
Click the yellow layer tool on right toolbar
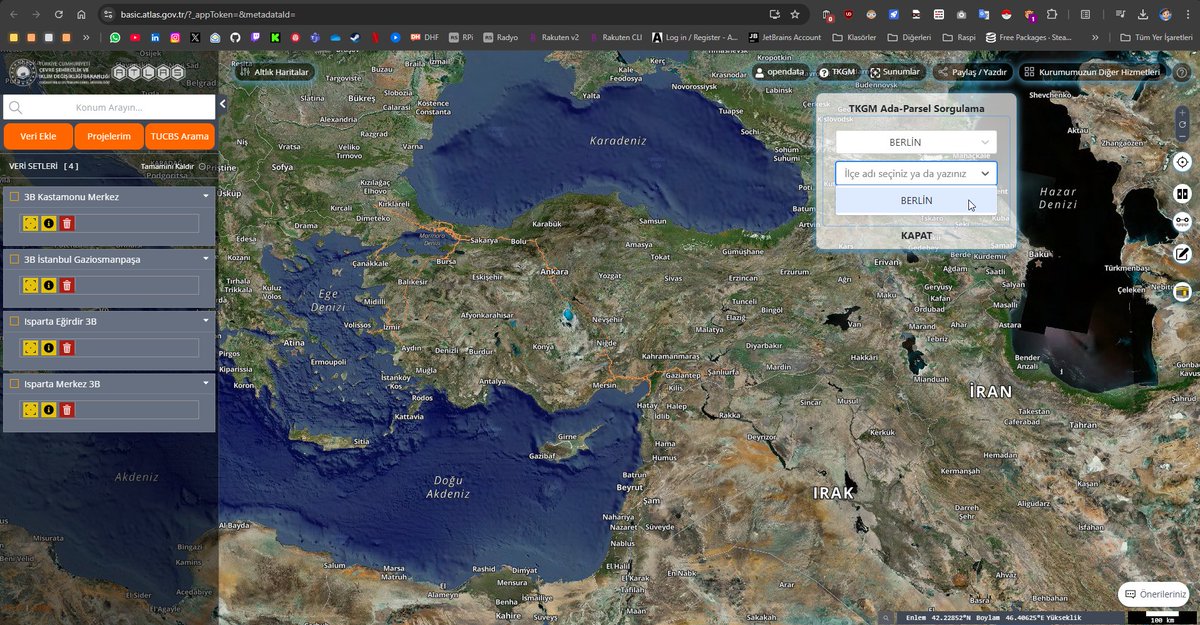pyautogui.click(x=1182, y=291)
